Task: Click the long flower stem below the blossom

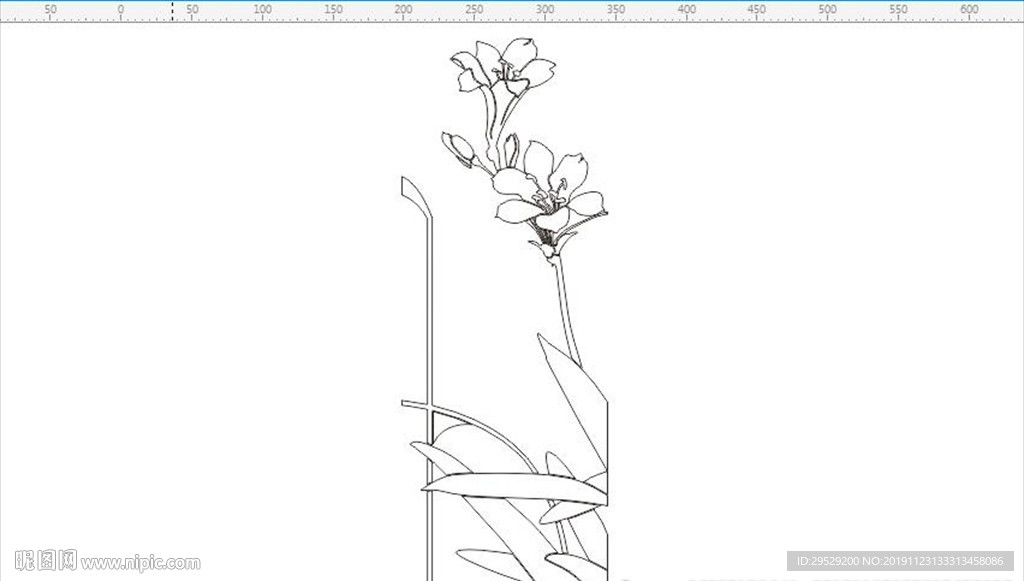Action: tap(567, 308)
